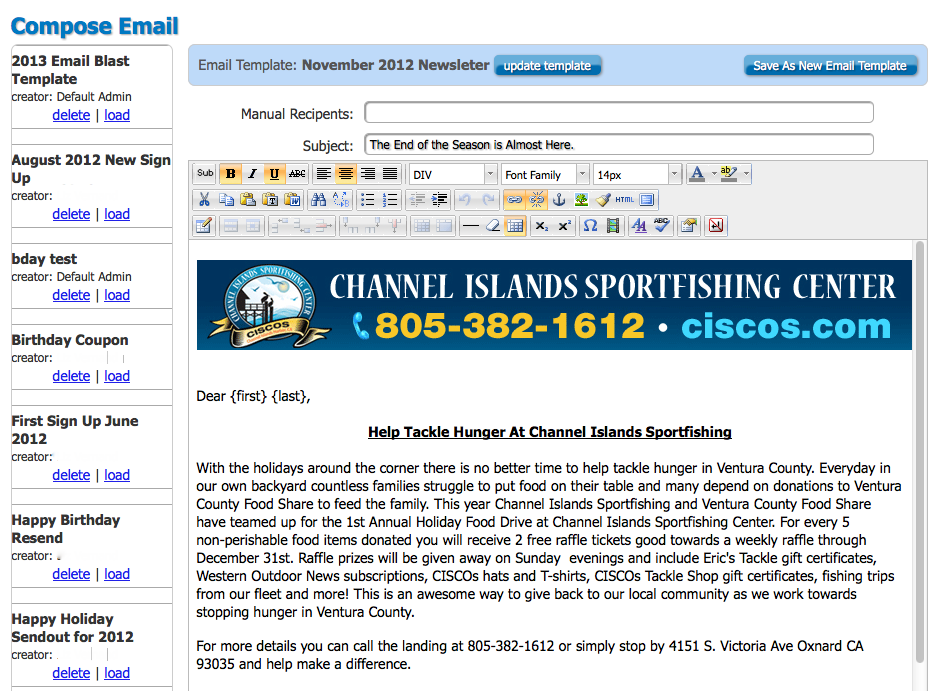
Task: Insert horizontal rule
Action: coord(471,226)
